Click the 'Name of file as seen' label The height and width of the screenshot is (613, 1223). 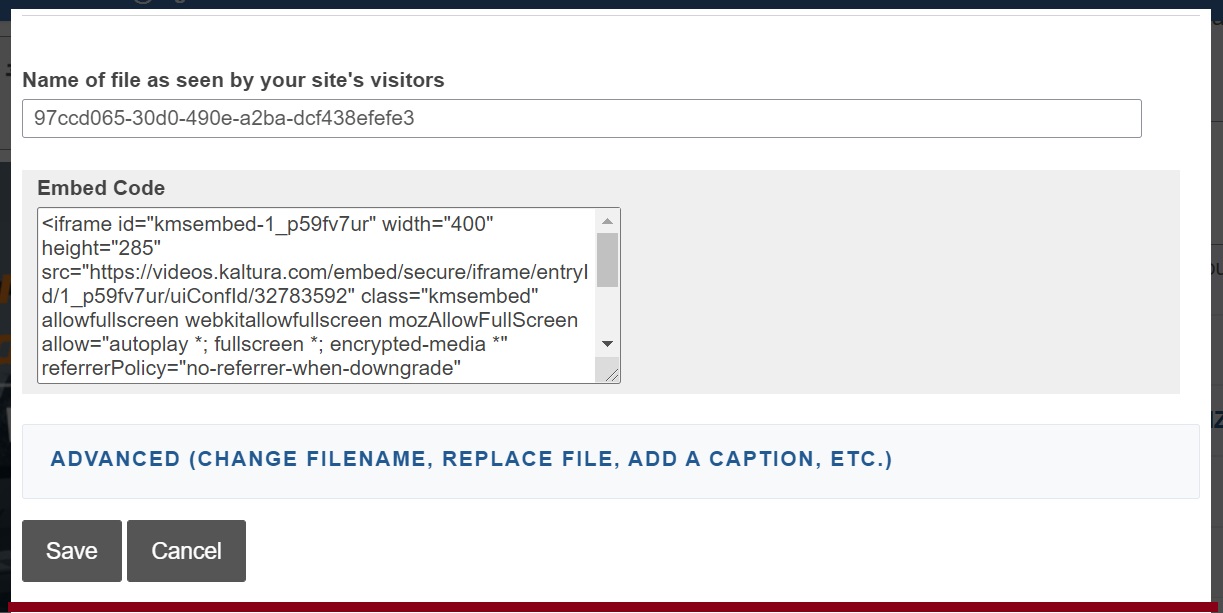(233, 80)
